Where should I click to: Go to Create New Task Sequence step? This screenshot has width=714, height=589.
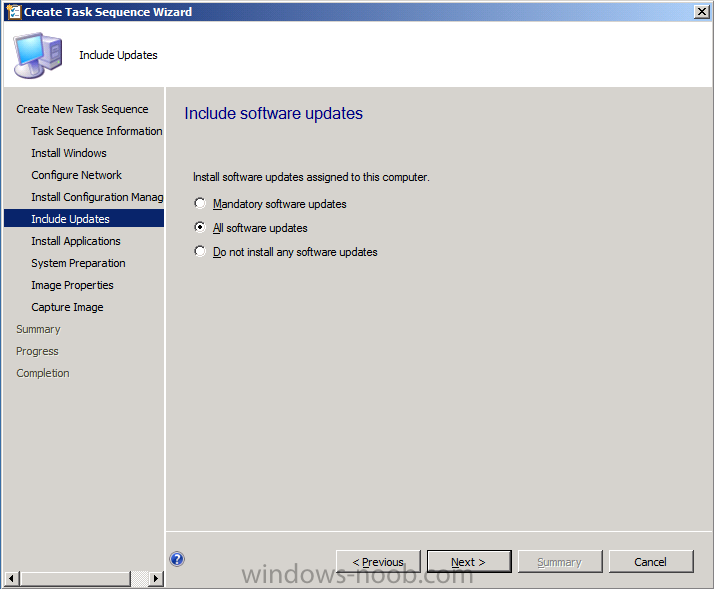(82, 109)
